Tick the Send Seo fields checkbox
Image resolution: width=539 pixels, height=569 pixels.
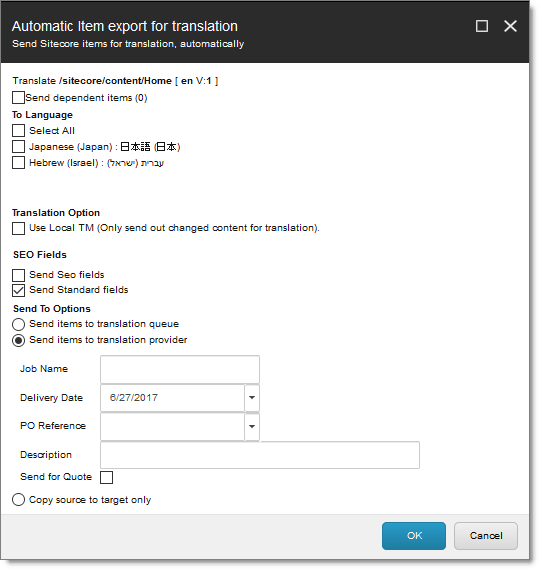(x=19, y=275)
